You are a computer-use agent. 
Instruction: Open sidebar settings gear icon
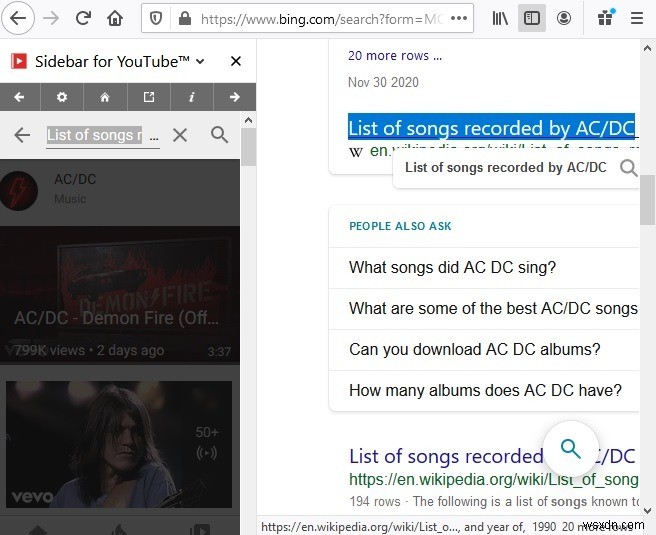62,97
